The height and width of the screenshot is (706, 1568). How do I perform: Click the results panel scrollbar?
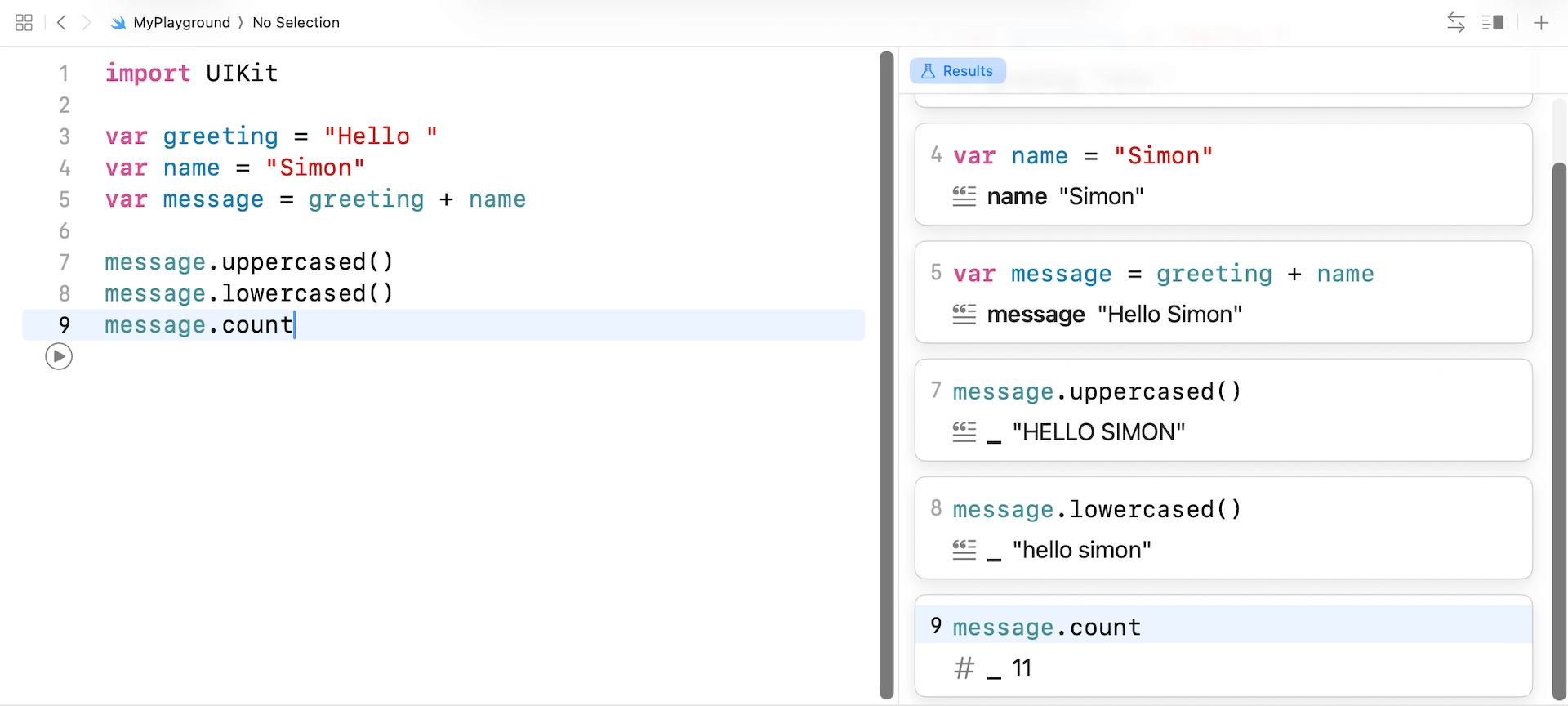(x=1559, y=425)
